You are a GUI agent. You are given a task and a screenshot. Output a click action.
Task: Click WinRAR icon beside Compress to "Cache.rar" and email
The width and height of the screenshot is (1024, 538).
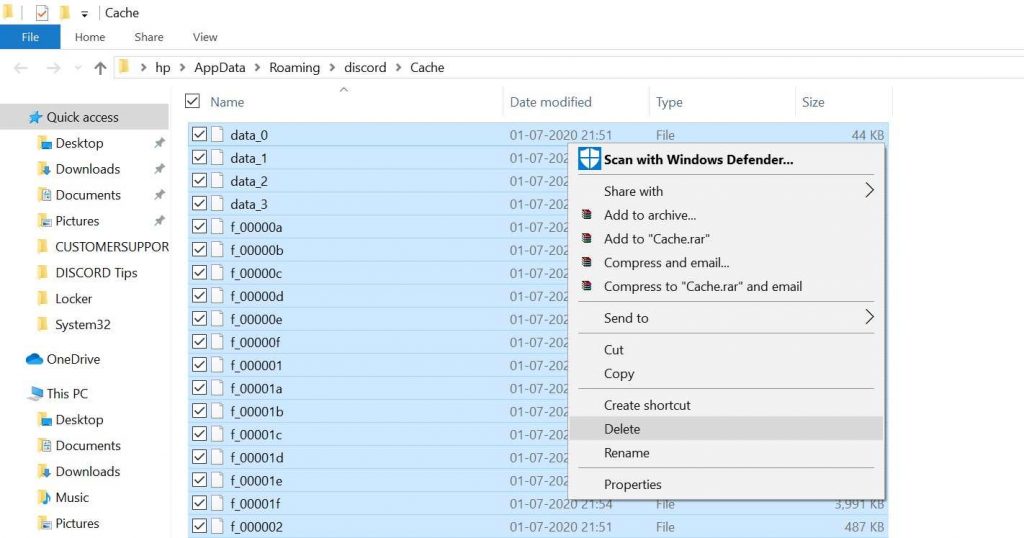[586, 286]
